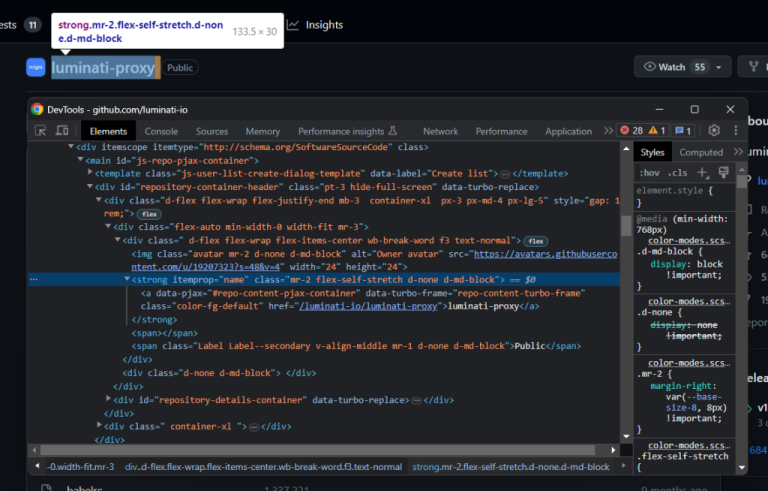Expand the container-xl div node
Screen dimensions: 768x491
click(x=97, y=426)
